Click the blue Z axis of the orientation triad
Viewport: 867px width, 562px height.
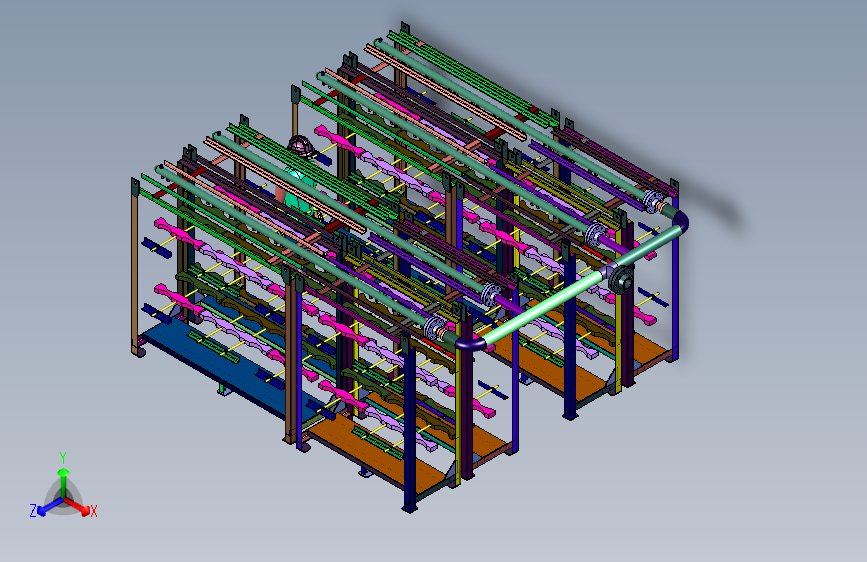(x=49, y=507)
